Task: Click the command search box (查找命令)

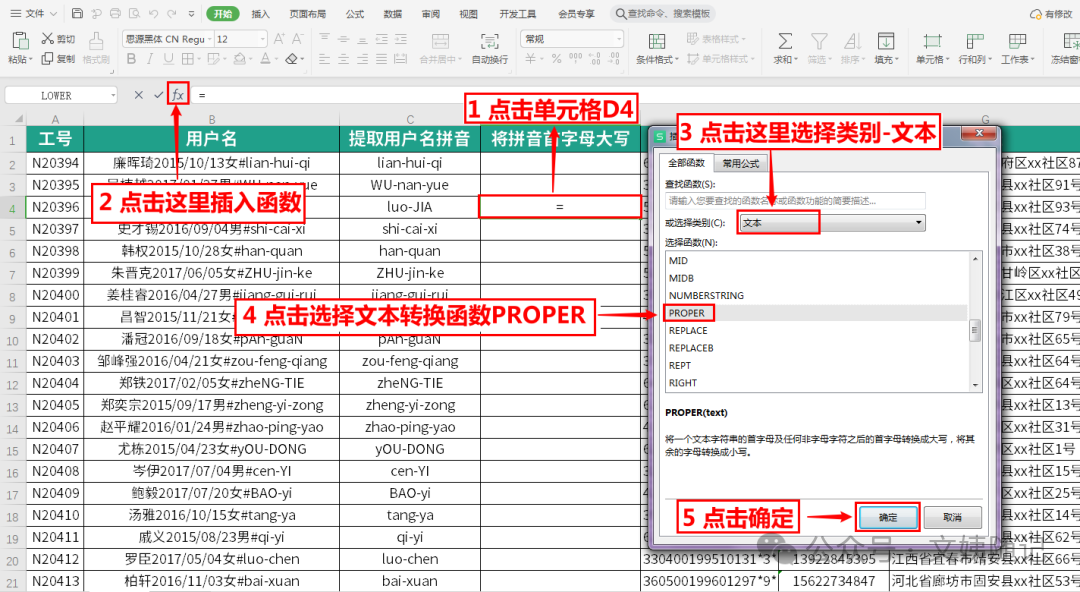Action: click(x=663, y=14)
